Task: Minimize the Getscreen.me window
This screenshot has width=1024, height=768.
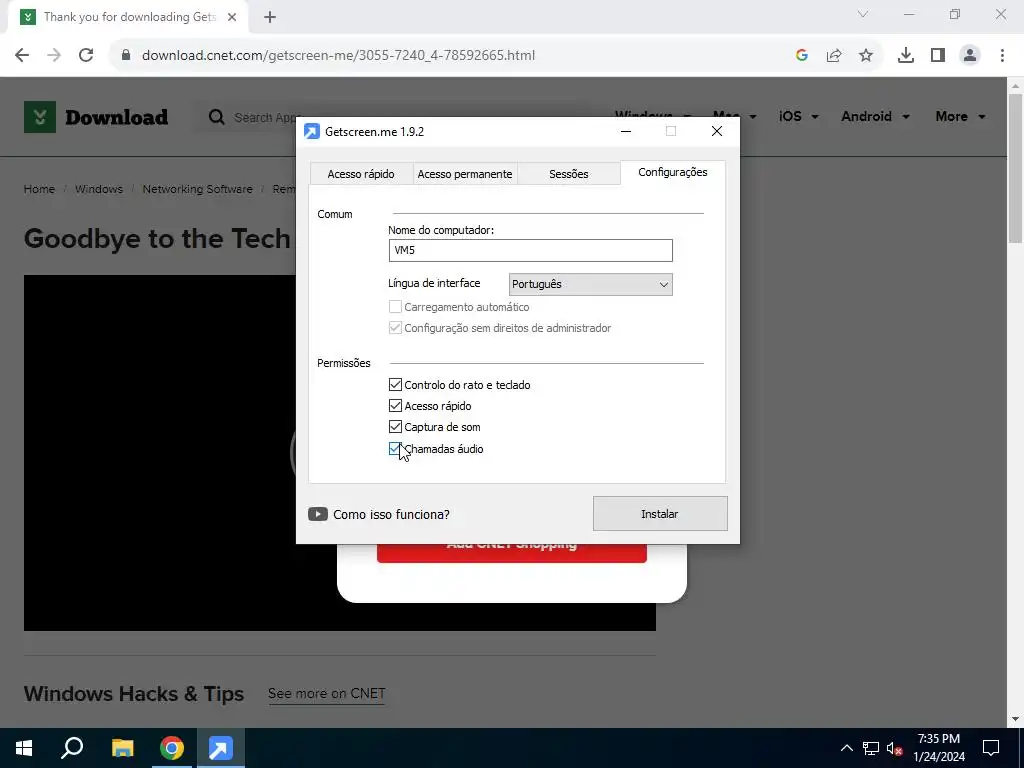Action: (x=626, y=131)
